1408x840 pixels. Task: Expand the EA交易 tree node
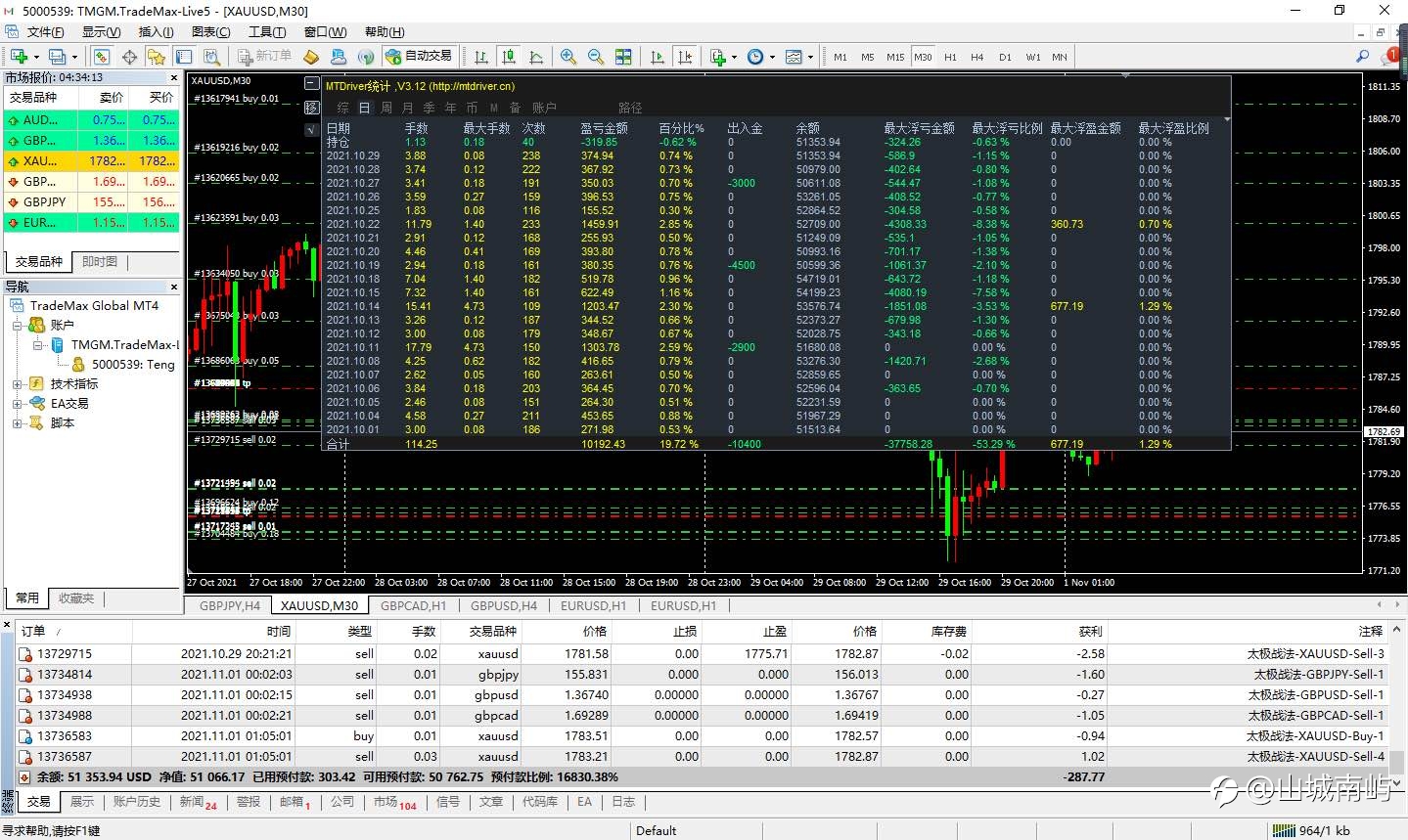click(x=17, y=404)
